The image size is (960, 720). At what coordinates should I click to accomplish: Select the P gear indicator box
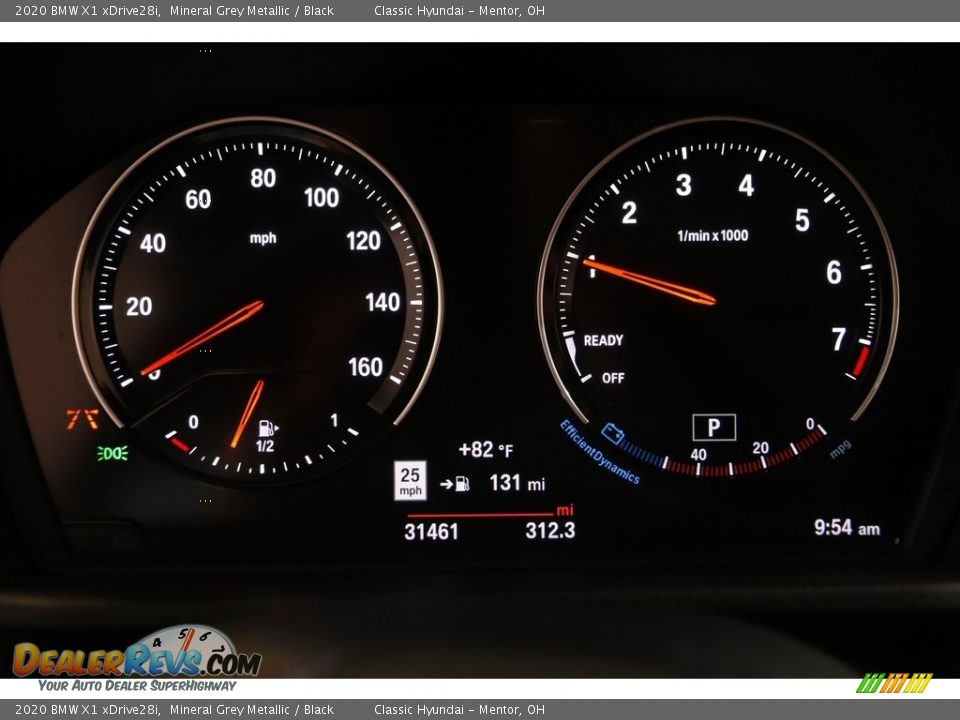pos(713,428)
